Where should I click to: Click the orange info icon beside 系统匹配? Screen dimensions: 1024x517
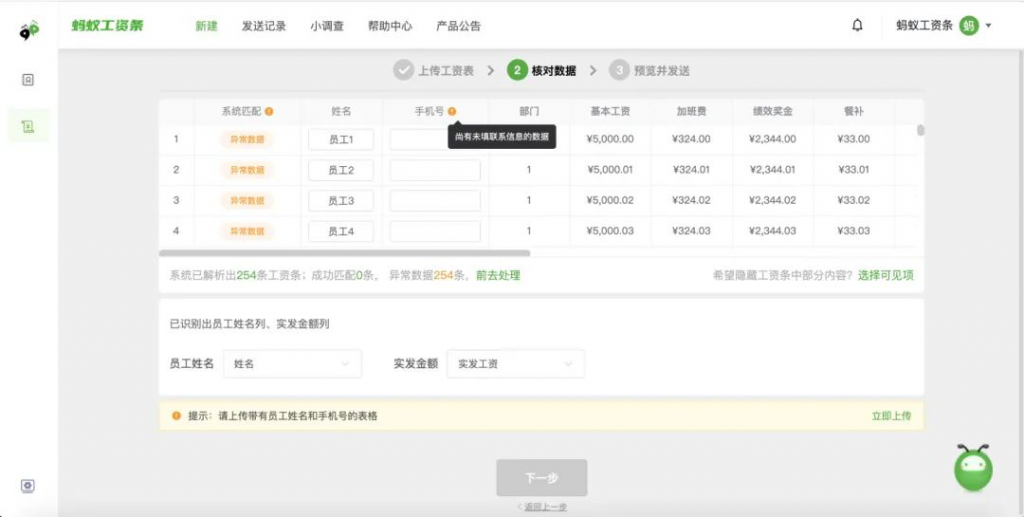(x=269, y=112)
